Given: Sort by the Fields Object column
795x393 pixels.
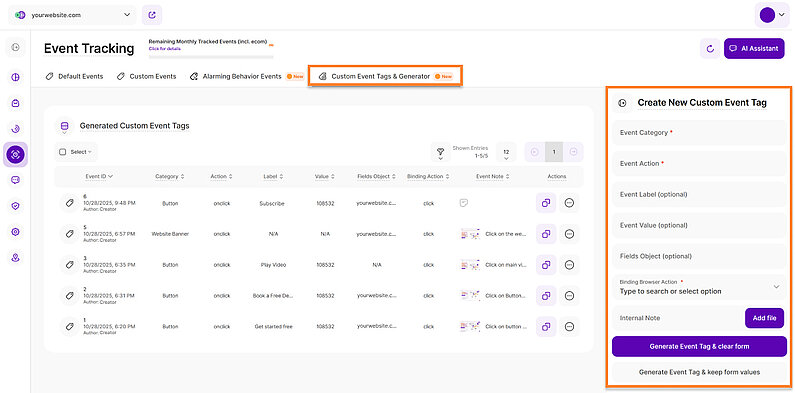Looking at the screenshot, I should [x=376, y=176].
